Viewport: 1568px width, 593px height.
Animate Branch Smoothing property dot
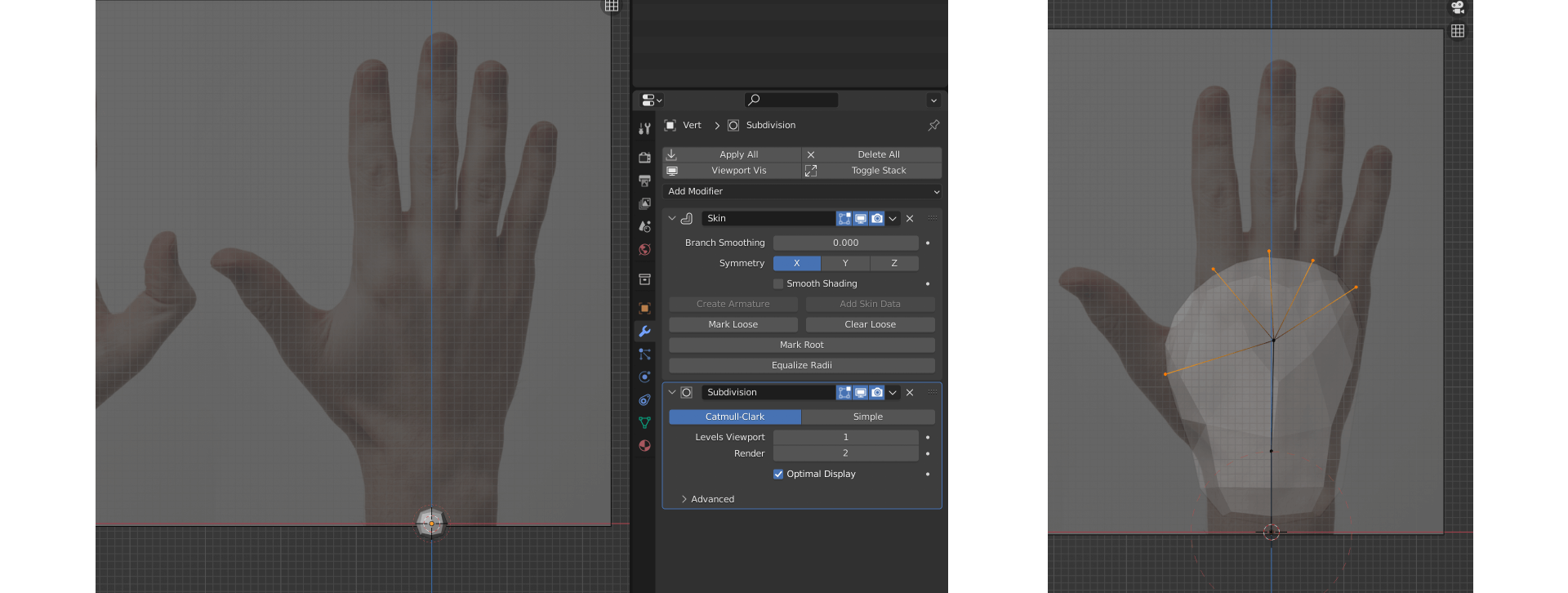pos(928,243)
